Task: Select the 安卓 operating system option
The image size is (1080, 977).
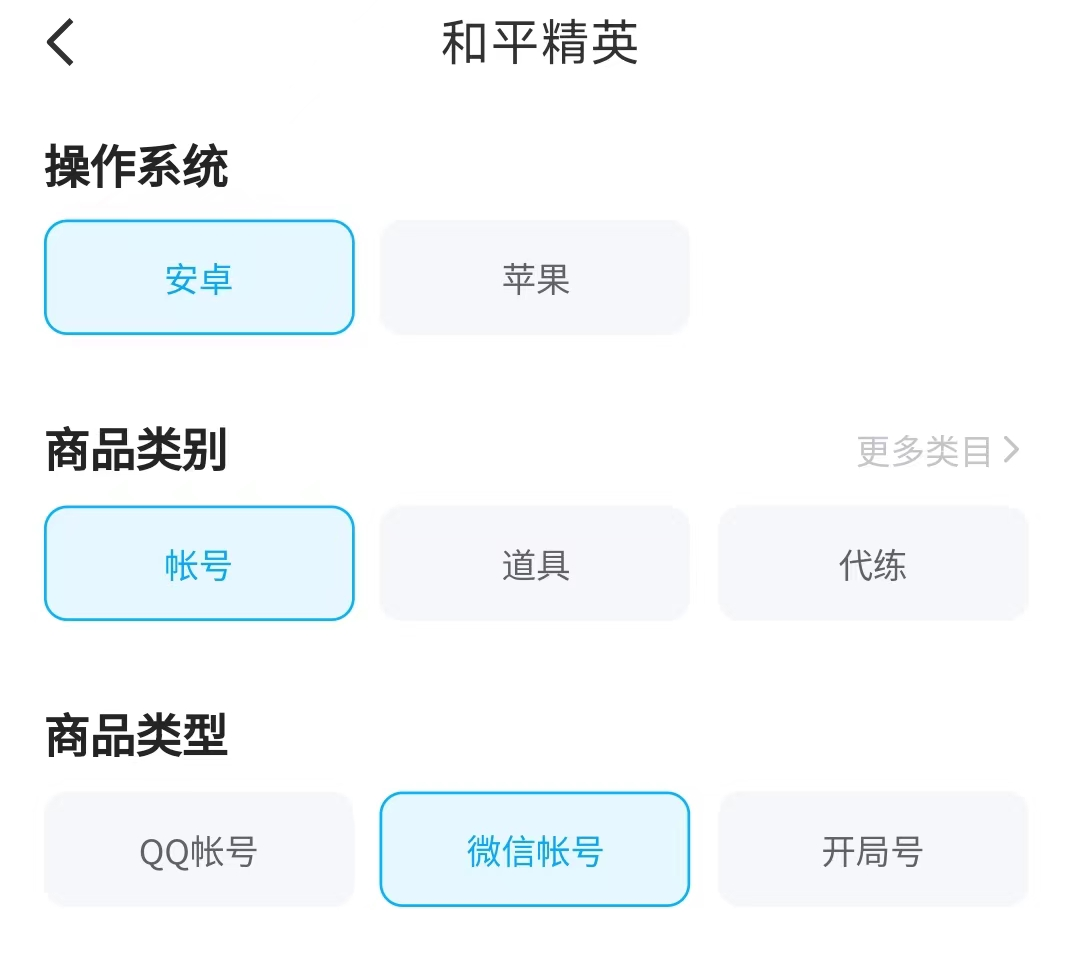Action: 199,278
